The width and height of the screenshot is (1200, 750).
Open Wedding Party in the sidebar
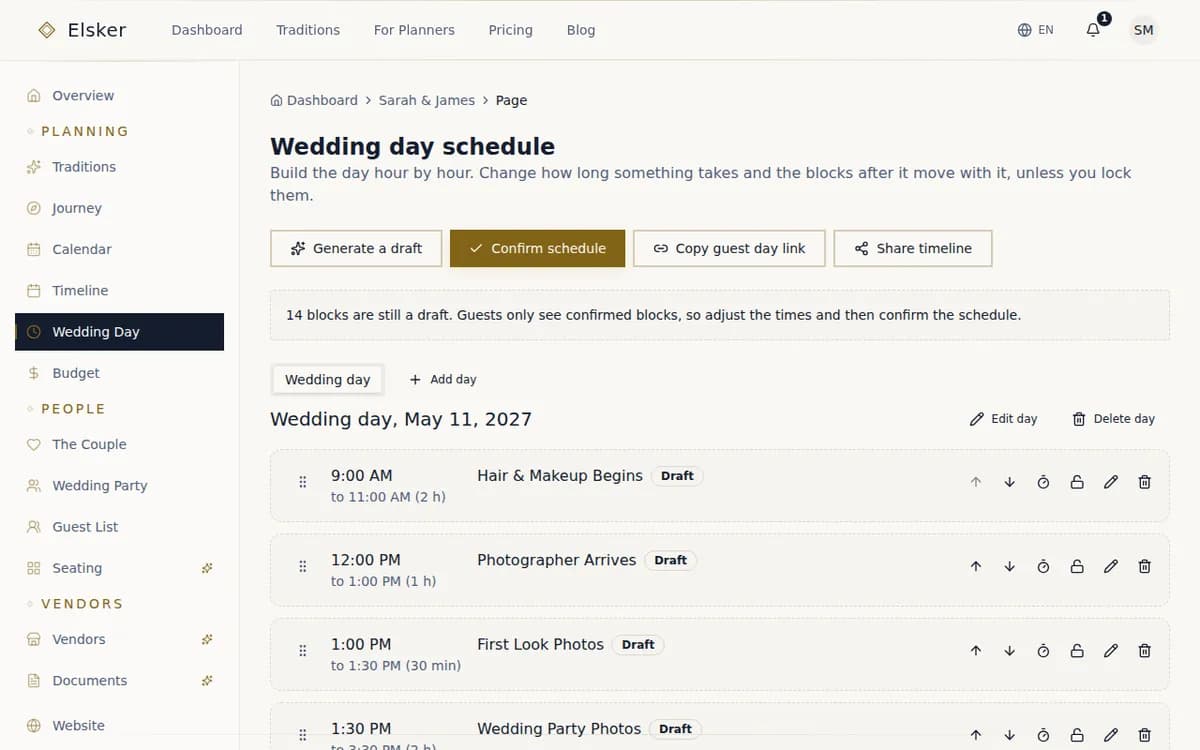[x=119, y=485]
